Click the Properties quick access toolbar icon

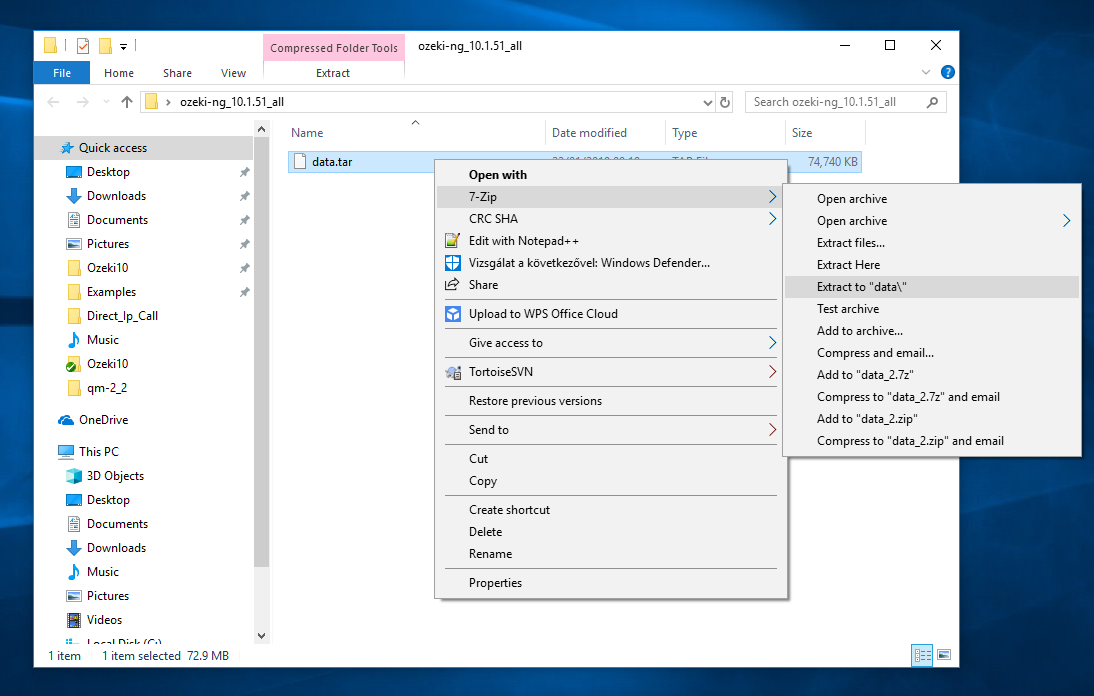point(83,46)
